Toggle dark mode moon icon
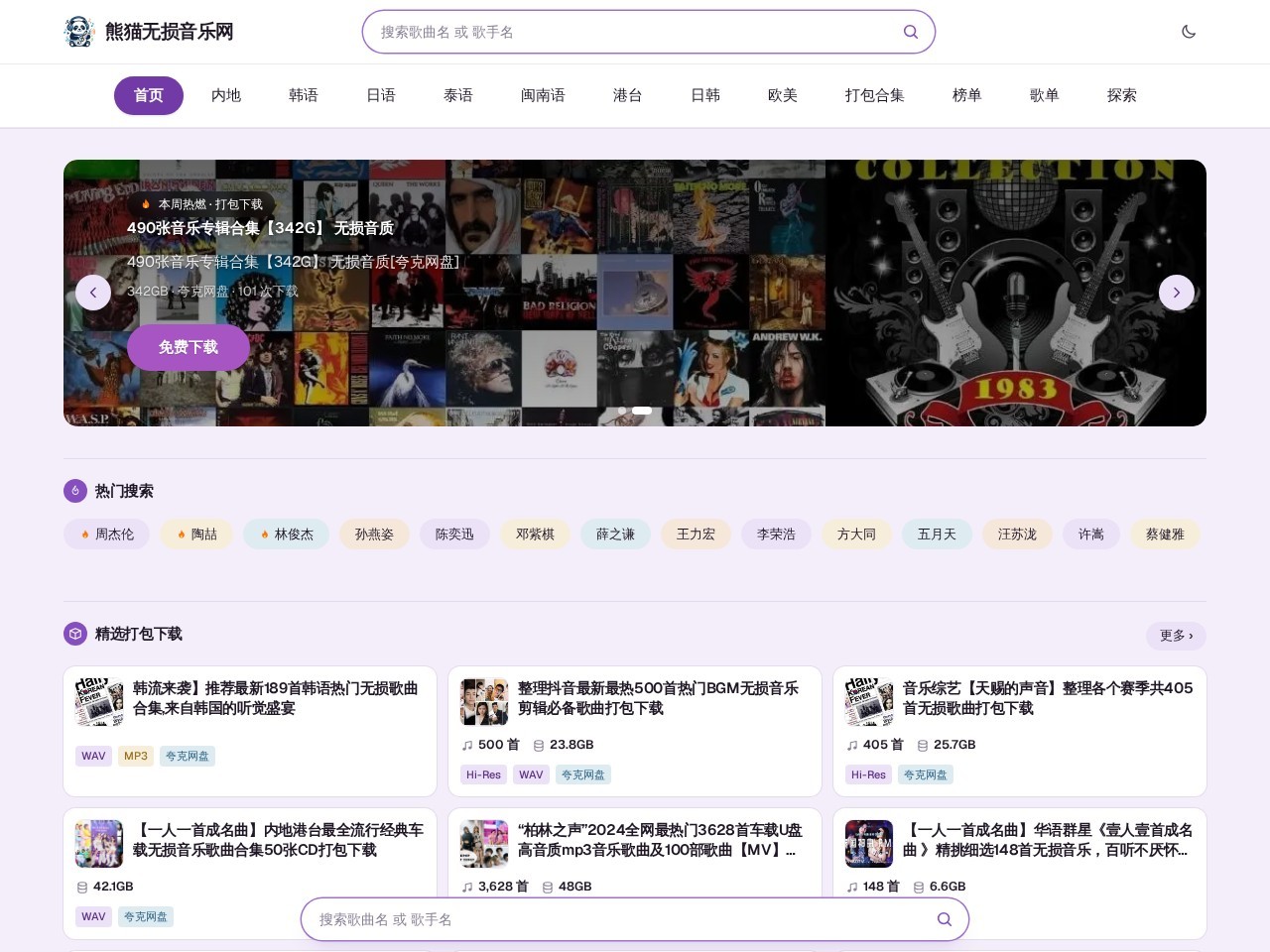 1189,32
